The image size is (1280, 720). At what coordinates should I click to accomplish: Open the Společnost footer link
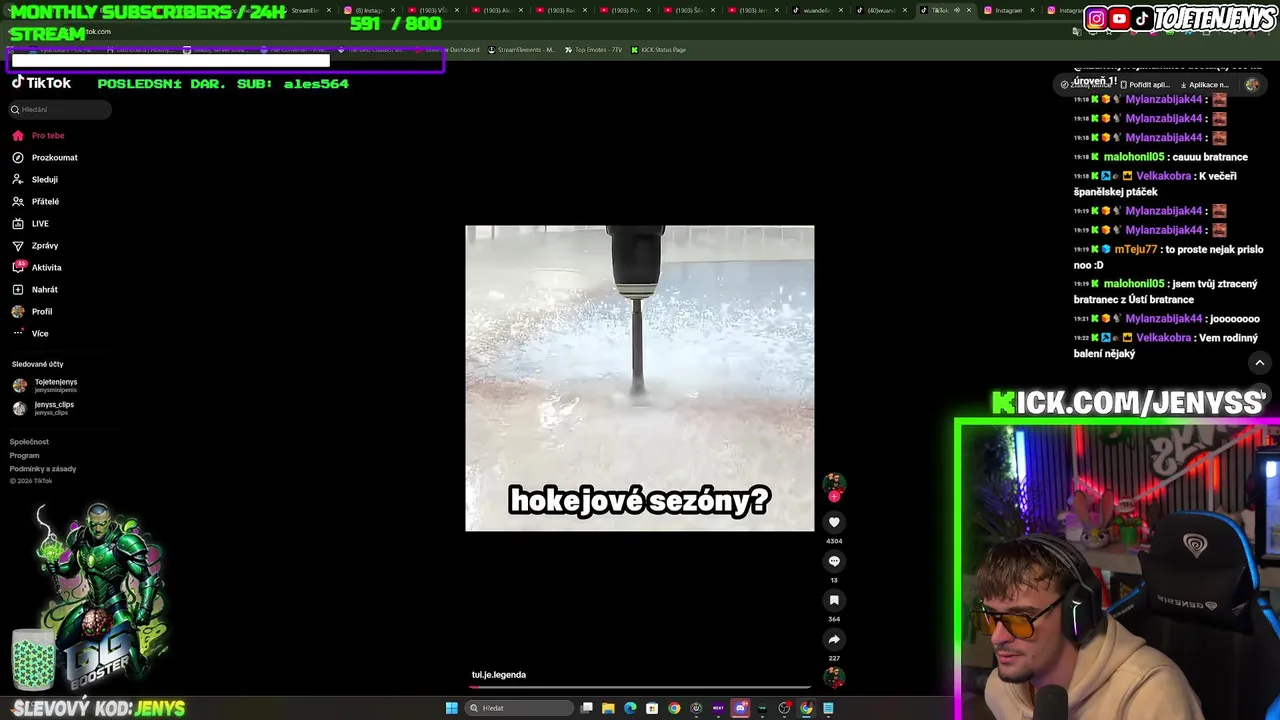point(29,442)
